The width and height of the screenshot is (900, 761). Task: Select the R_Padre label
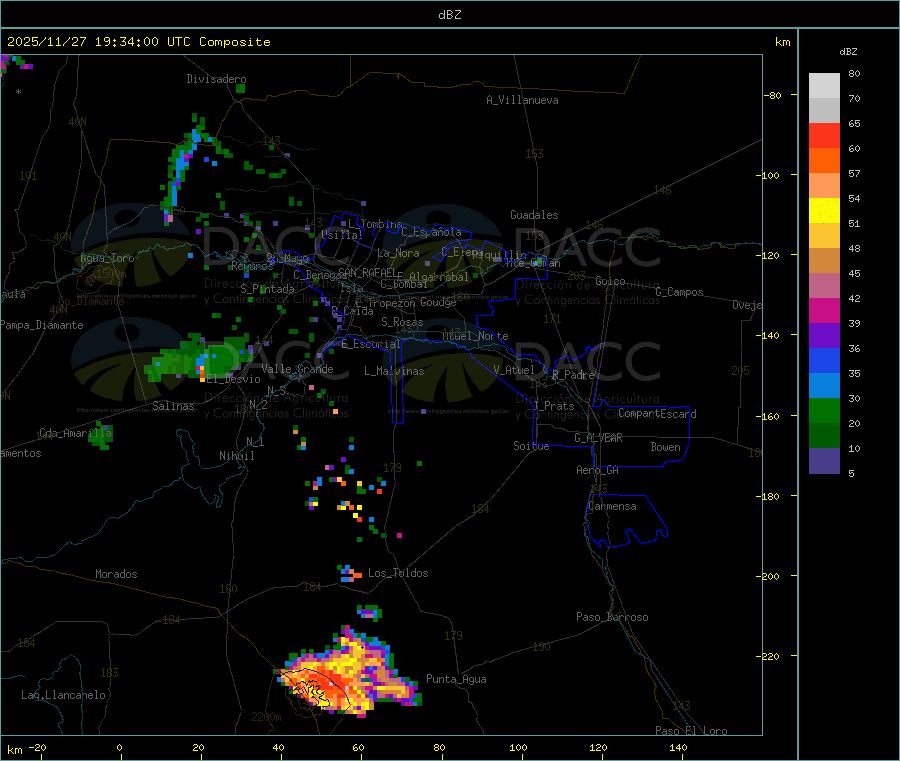[573, 375]
